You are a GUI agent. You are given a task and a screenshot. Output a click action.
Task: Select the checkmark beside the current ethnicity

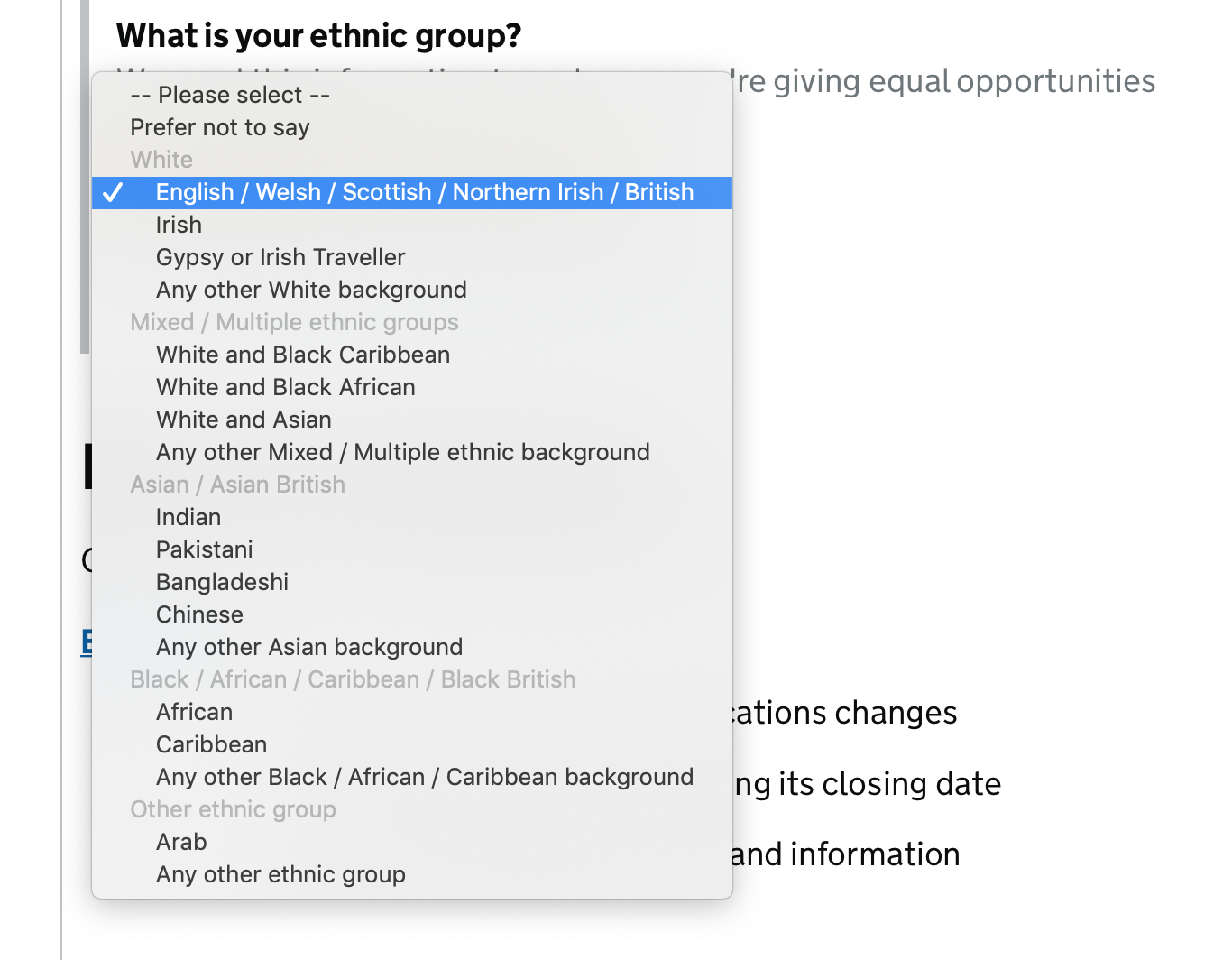coord(114,192)
